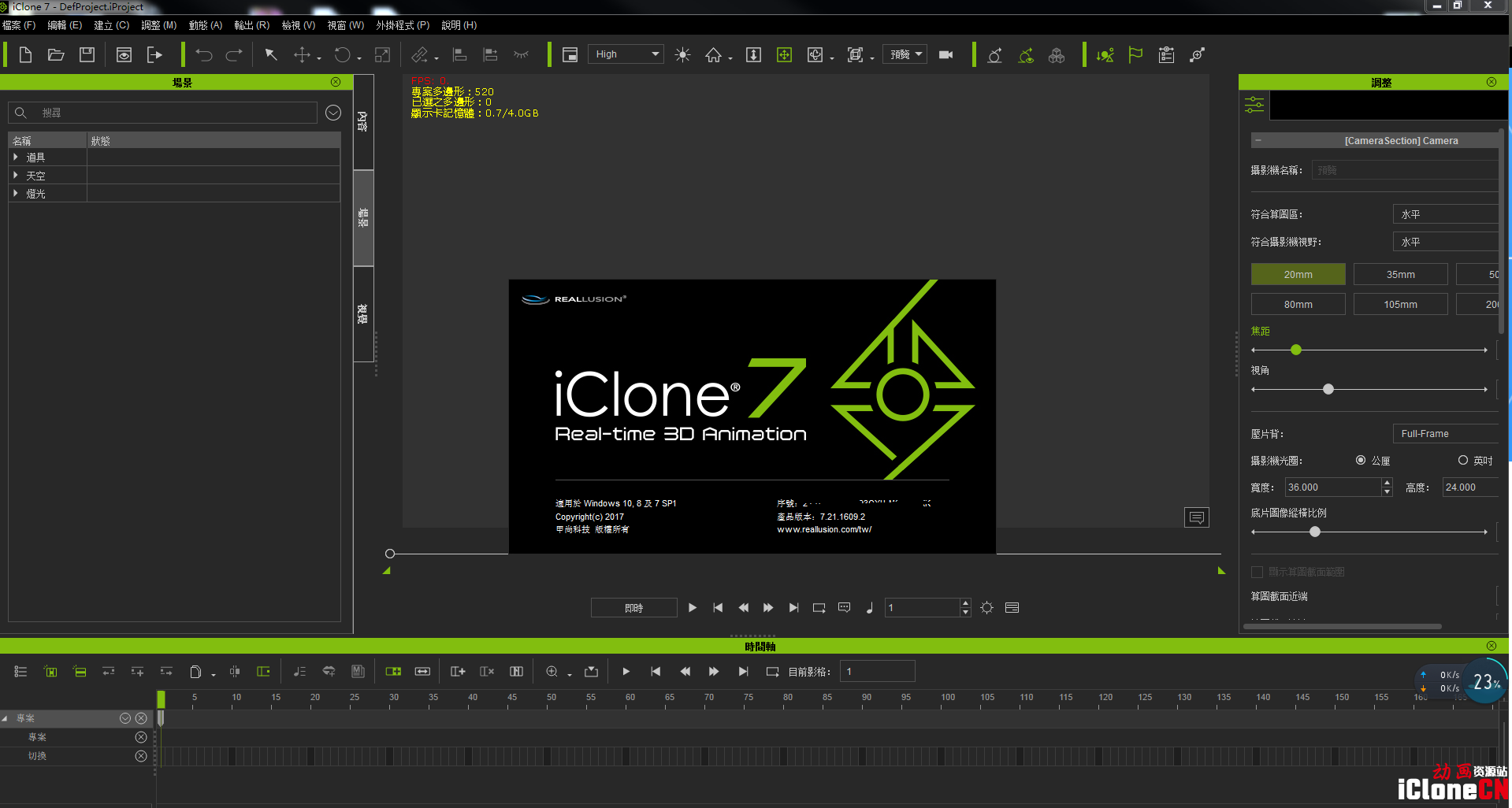Undo the last action

tap(204, 55)
